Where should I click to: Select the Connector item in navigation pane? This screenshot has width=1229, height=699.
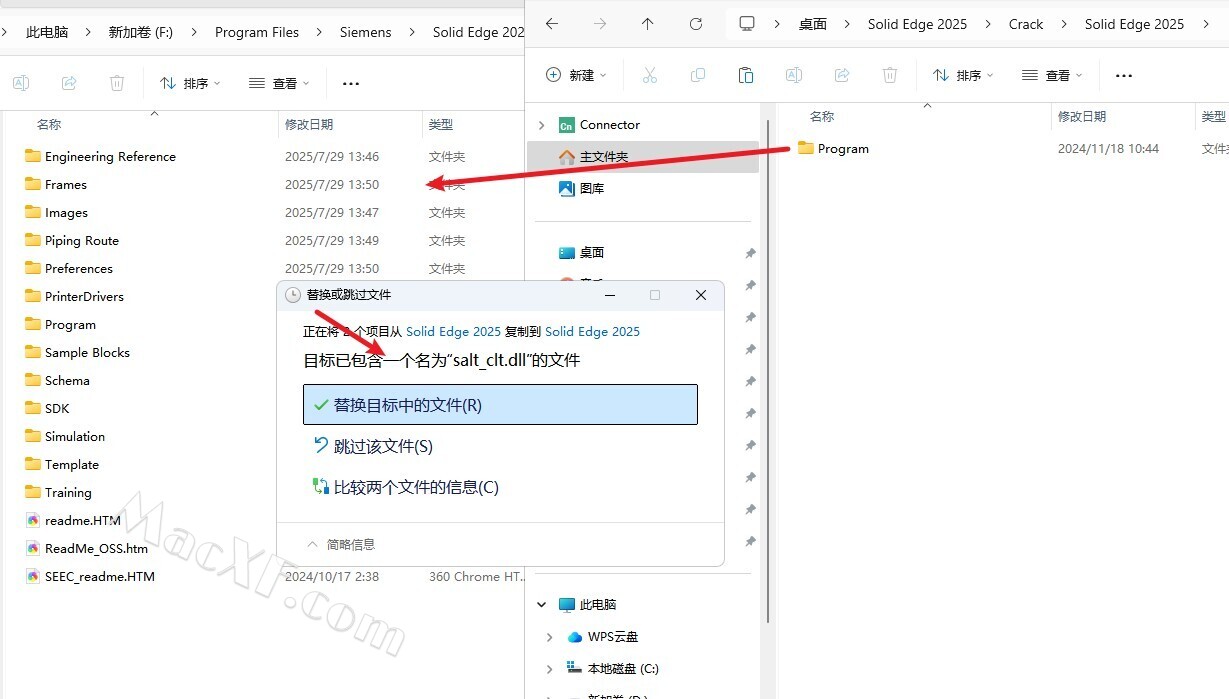pyautogui.click(x=609, y=125)
